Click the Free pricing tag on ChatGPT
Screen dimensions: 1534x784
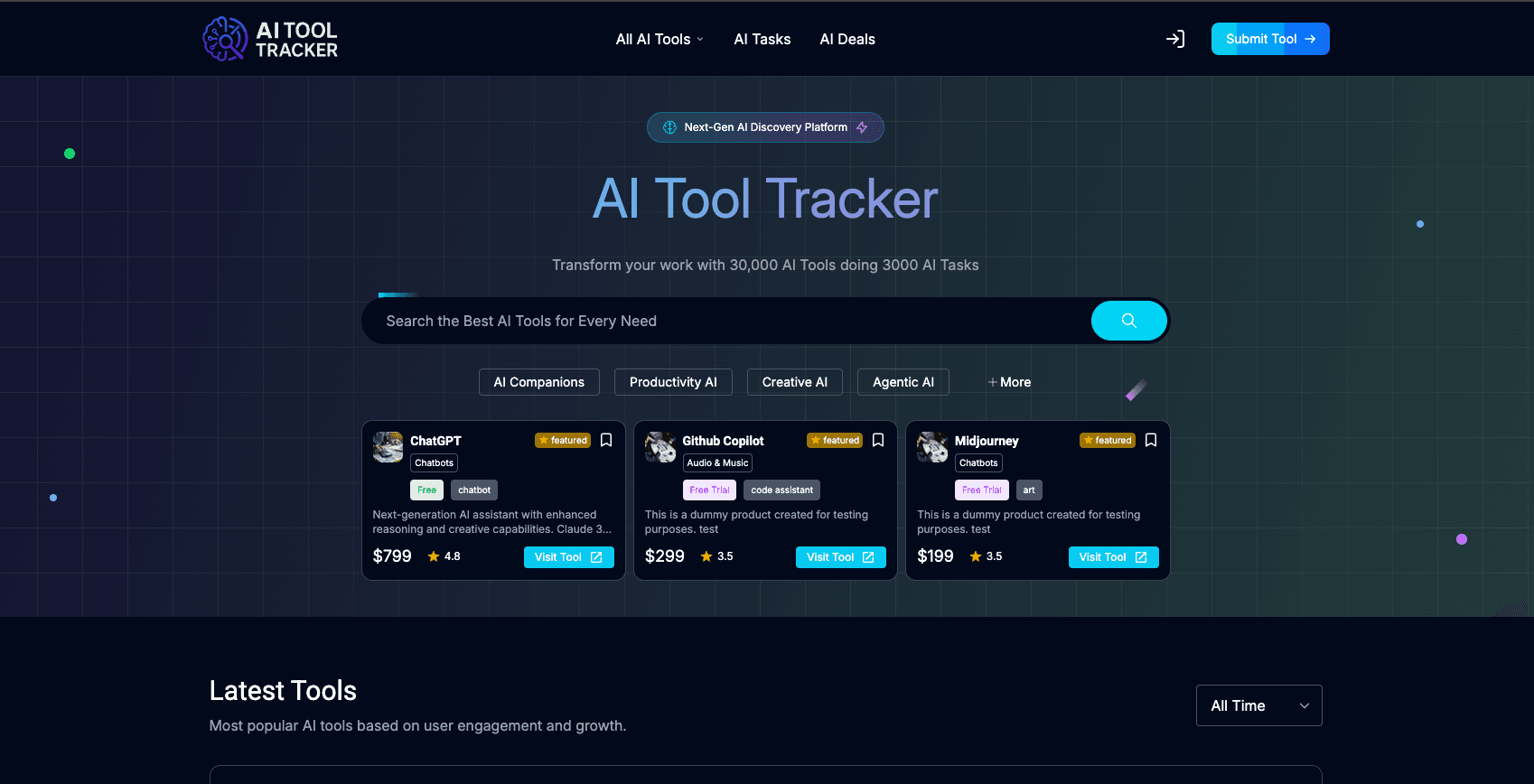[426, 490]
